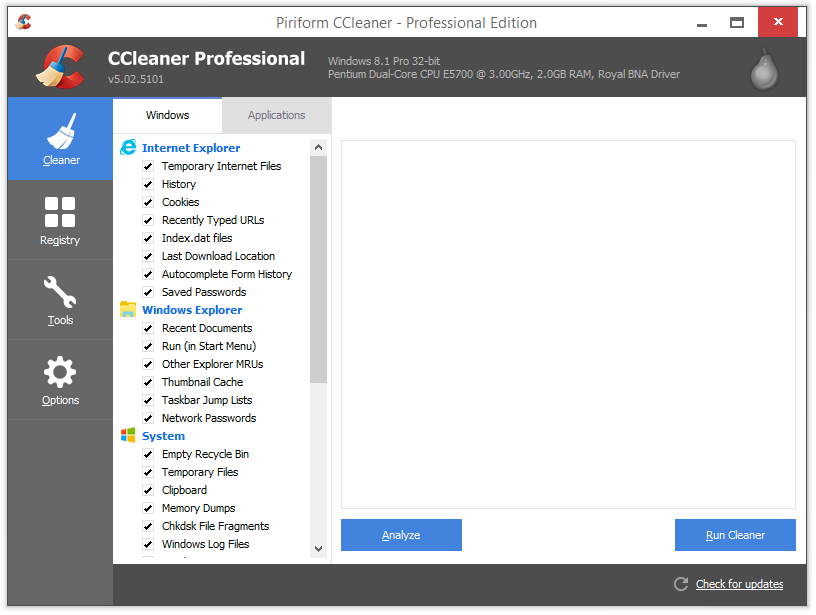Image resolution: width=816 pixels, height=615 pixels.
Task: Open the Check for updates link
Action: click(x=739, y=584)
